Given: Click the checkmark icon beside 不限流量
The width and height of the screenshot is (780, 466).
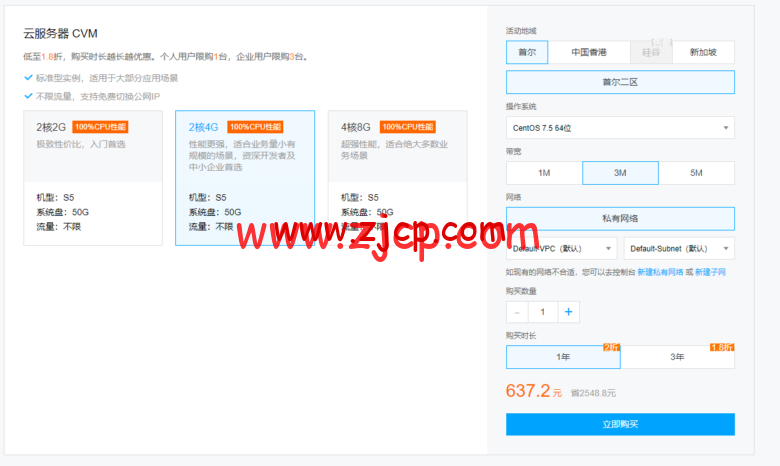Looking at the screenshot, I should (28, 96).
